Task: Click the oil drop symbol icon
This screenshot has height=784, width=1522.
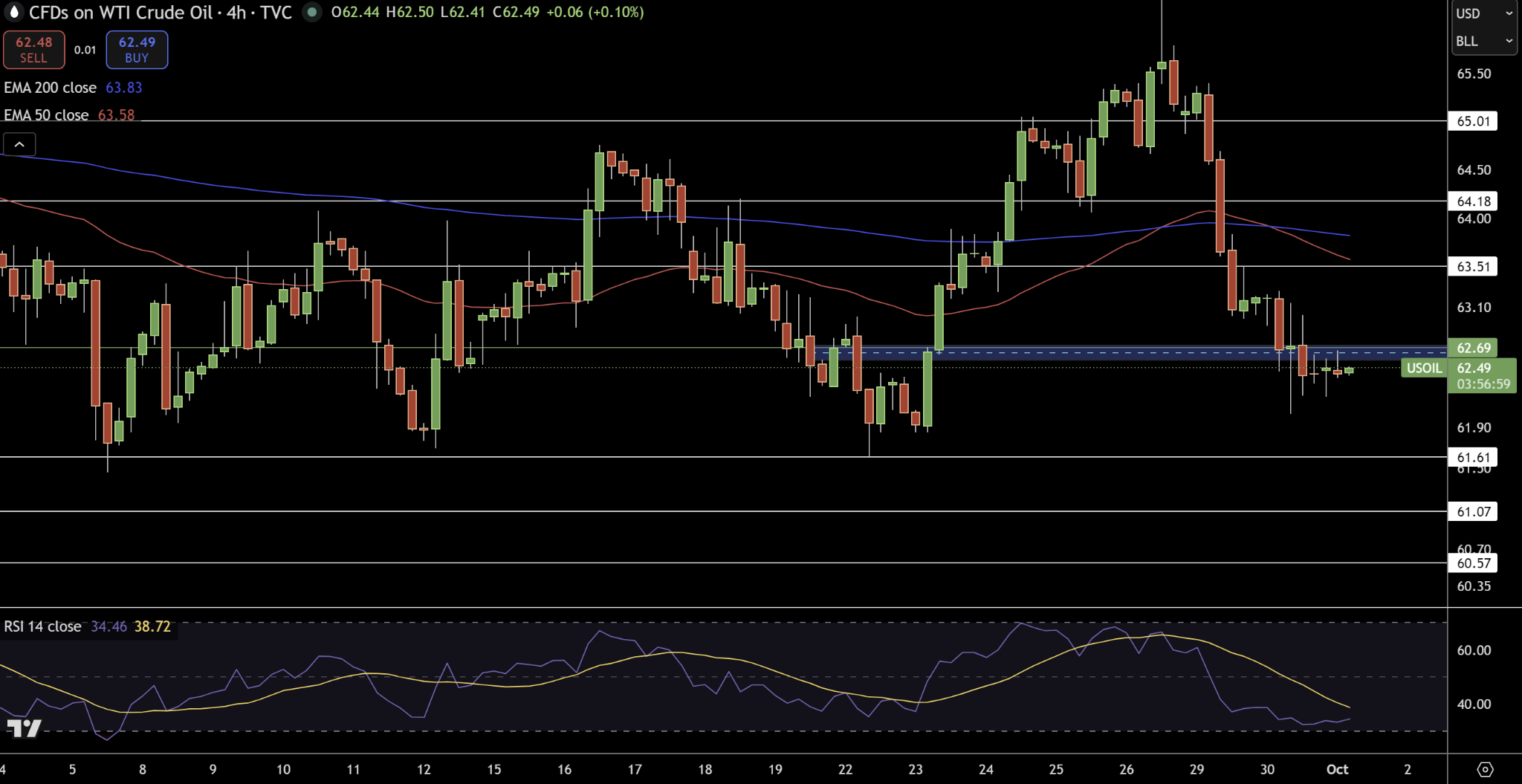Action: tap(13, 12)
